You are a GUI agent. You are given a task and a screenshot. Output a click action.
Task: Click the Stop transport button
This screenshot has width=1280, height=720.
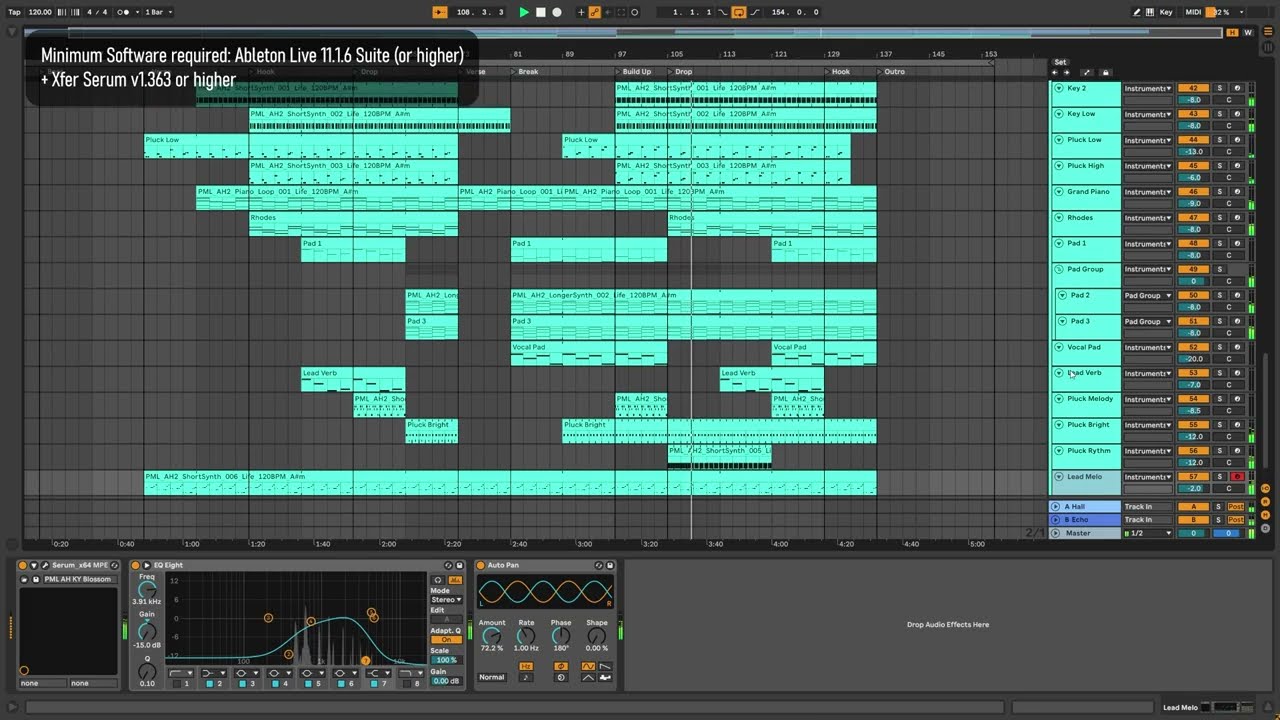(x=541, y=12)
